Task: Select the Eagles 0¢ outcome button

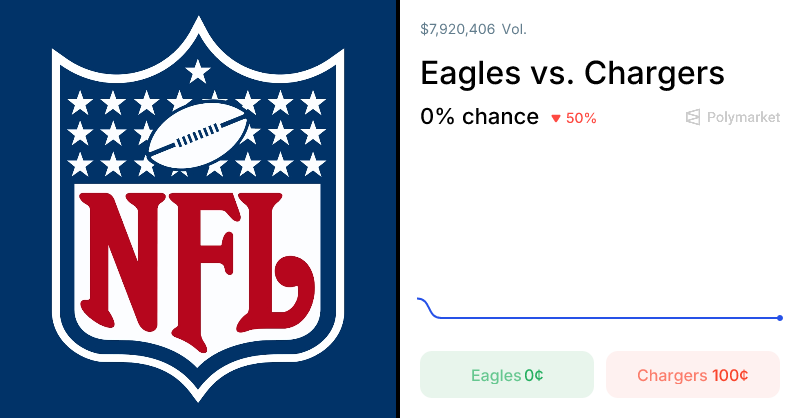Action: pos(507,375)
